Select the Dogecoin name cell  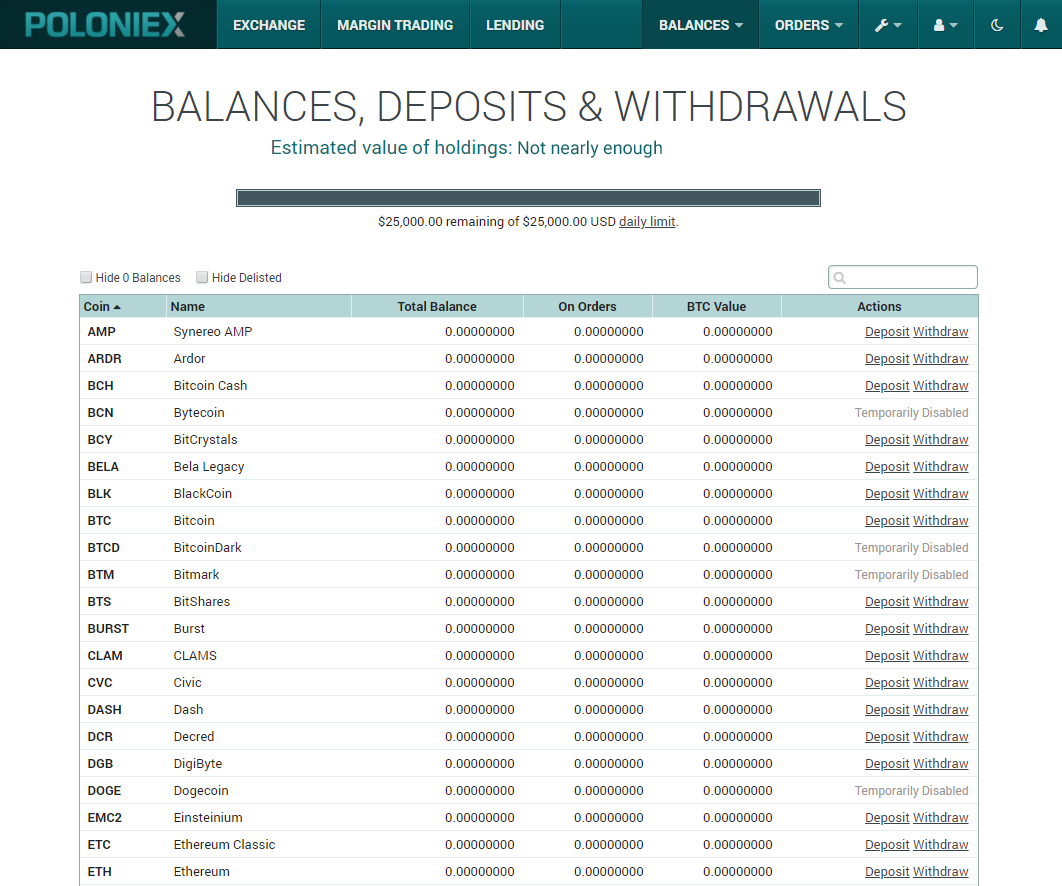201,790
